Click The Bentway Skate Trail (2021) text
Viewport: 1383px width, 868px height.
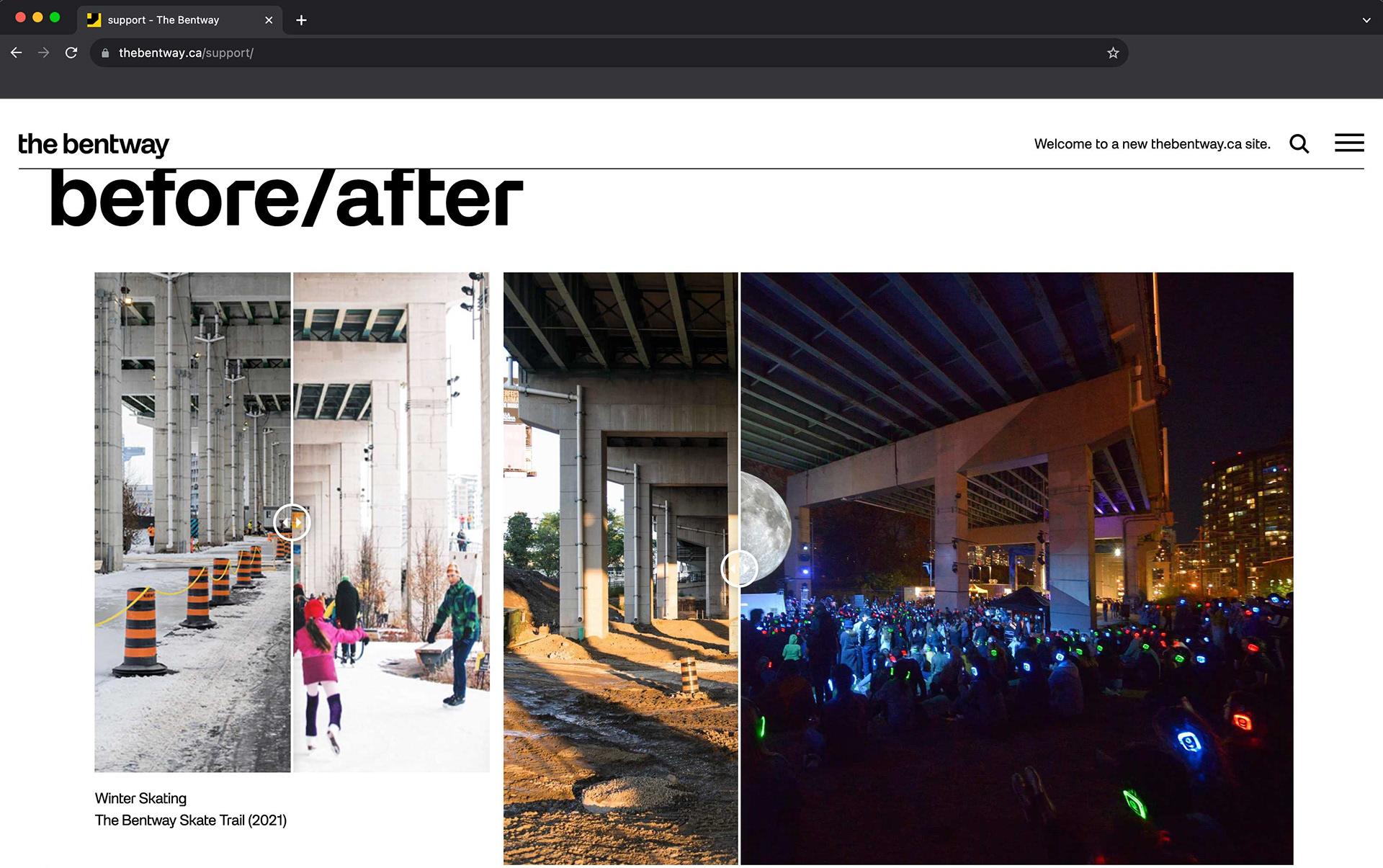(191, 820)
